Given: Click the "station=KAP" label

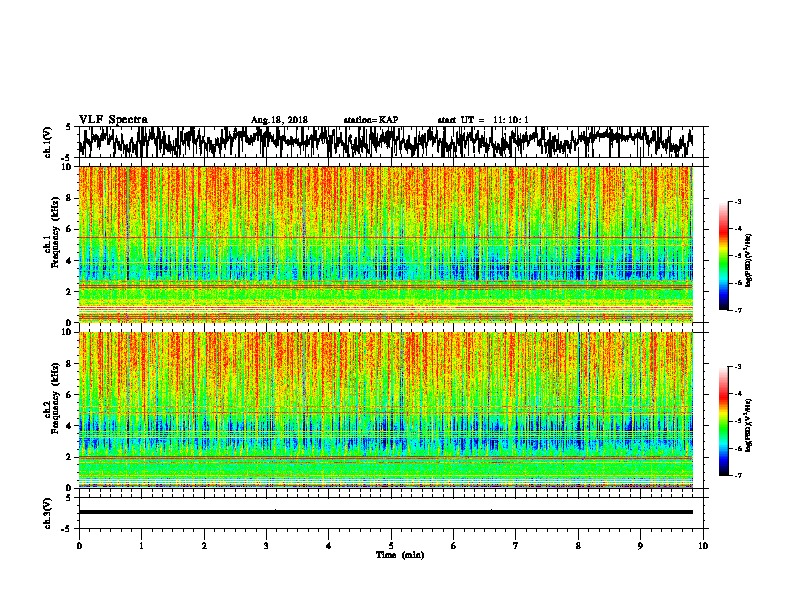Looking at the screenshot, I should 371,120.
